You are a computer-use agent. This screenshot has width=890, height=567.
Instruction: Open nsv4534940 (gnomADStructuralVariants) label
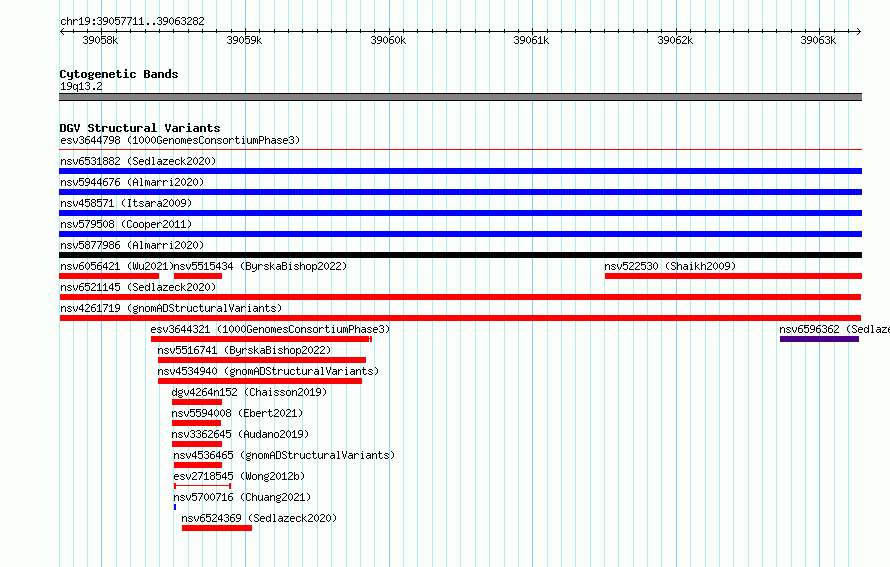coord(268,371)
